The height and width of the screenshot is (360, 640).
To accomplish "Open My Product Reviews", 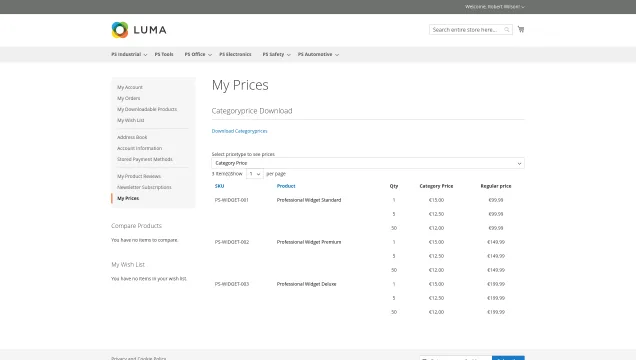I will 139,176.
